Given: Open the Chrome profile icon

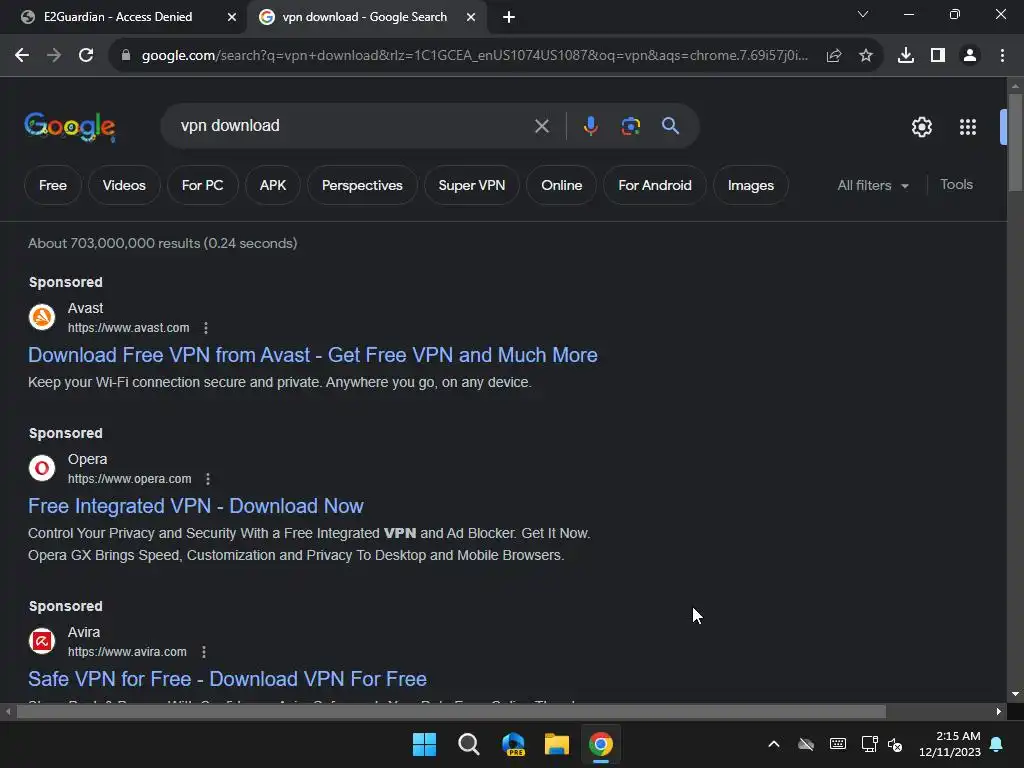Looking at the screenshot, I should coord(970,56).
